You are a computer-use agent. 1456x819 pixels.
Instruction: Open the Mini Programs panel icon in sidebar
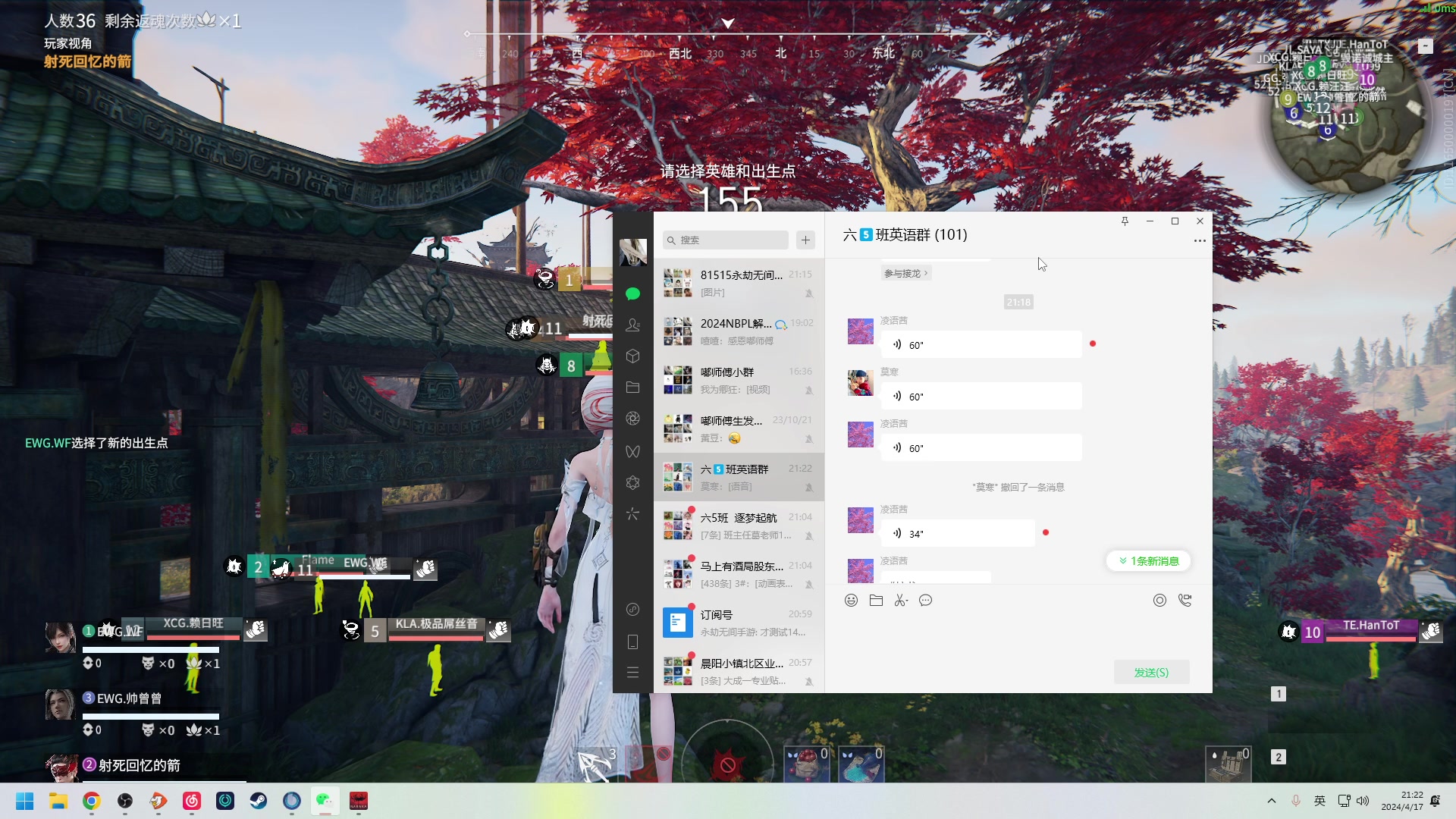click(632, 610)
